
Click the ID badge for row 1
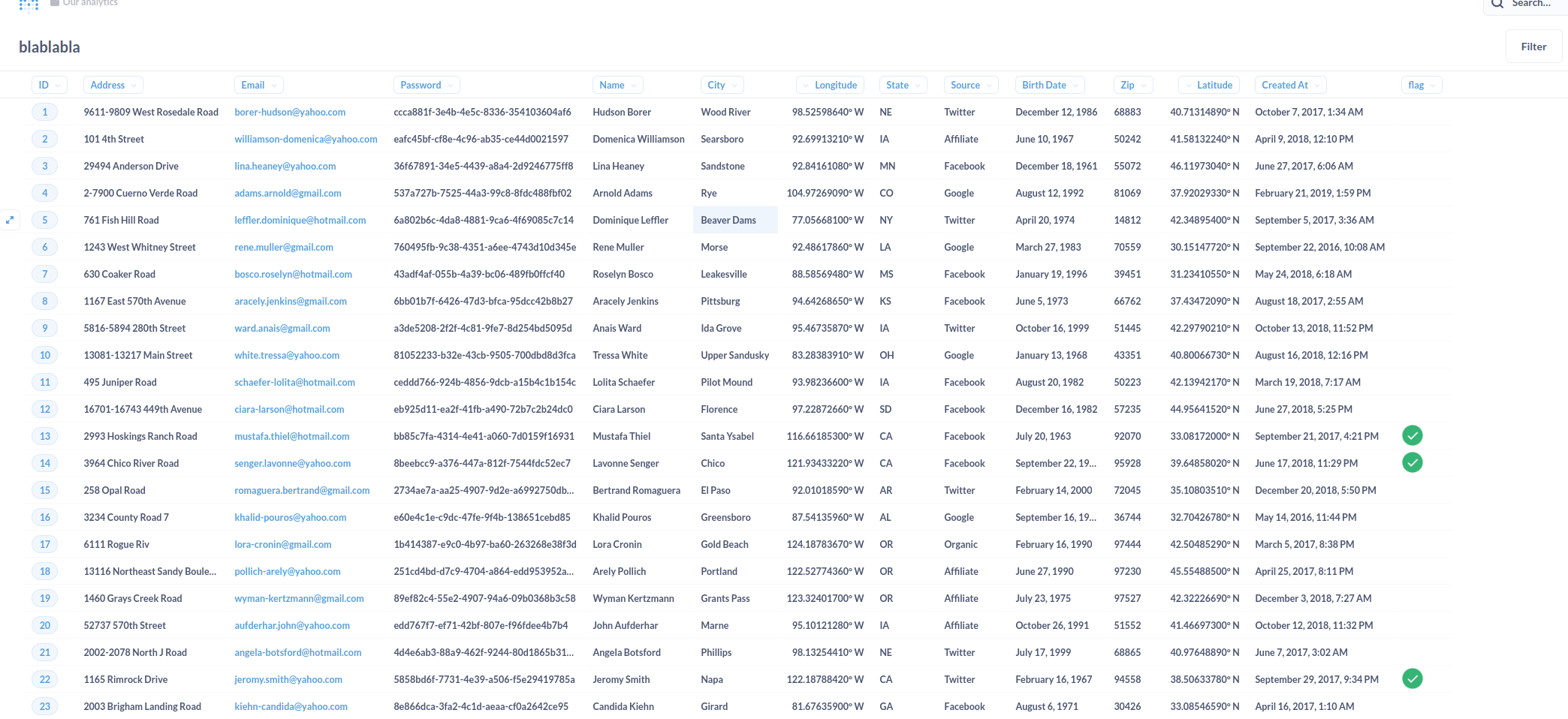[44, 112]
